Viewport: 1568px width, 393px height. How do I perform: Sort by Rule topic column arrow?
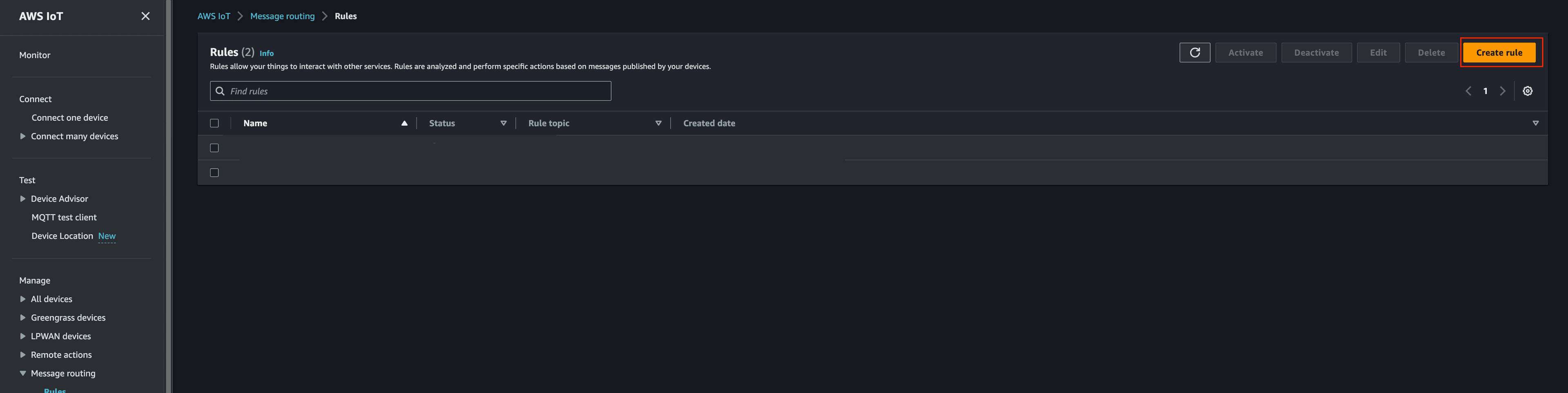pos(658,123)
